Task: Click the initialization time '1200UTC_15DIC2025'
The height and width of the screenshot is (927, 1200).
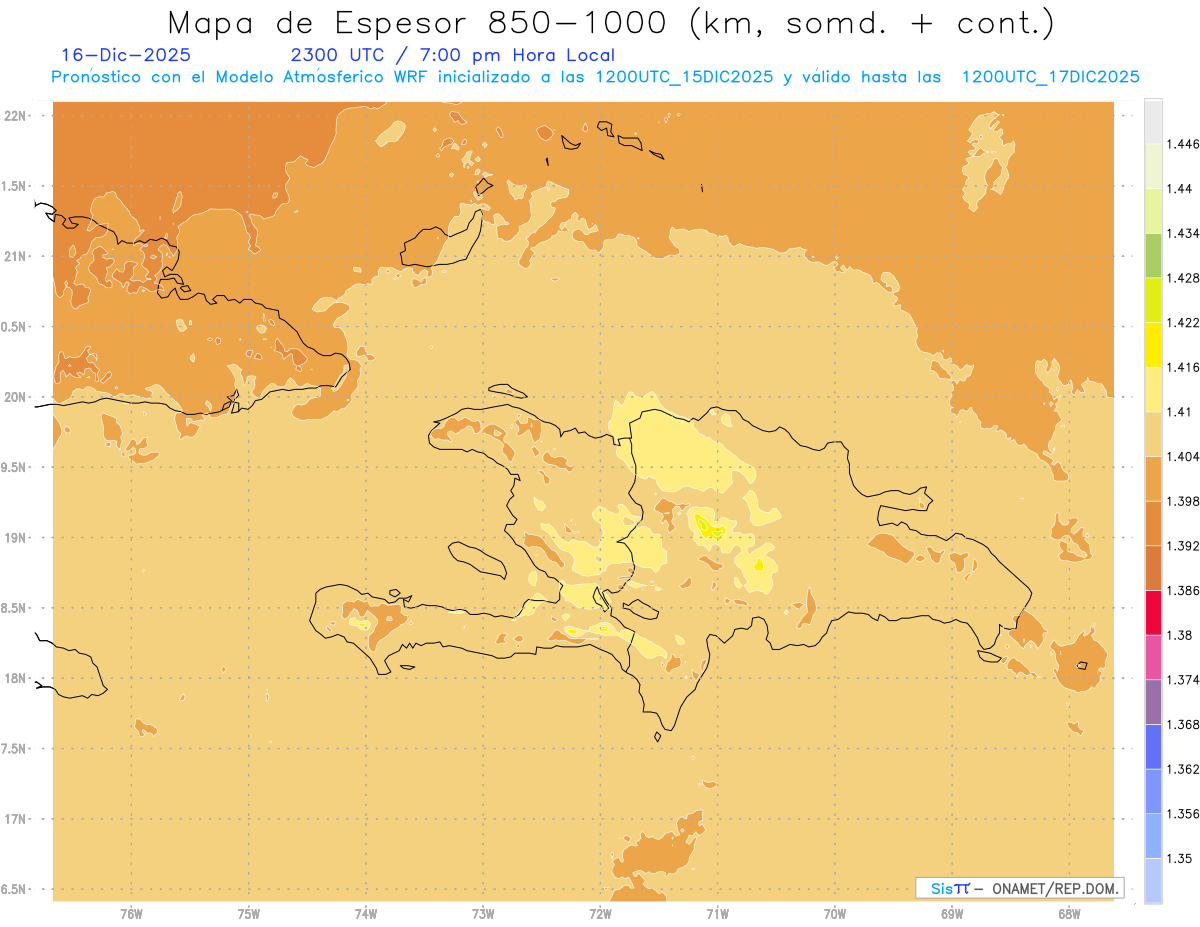Action: tap(683, 77)
